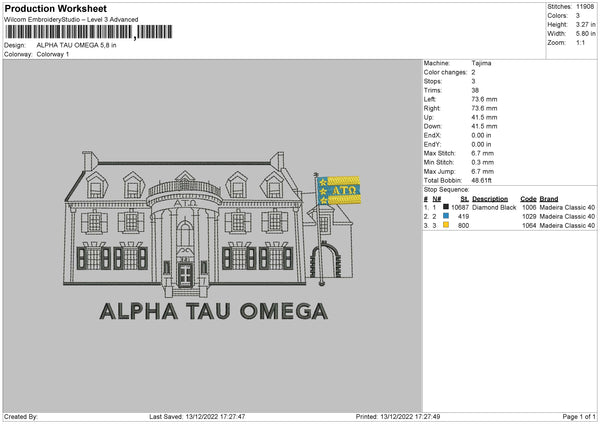The image size is (600, 424).
Task: Click the yellow swatch for code 1064
Action: point(446,225)
